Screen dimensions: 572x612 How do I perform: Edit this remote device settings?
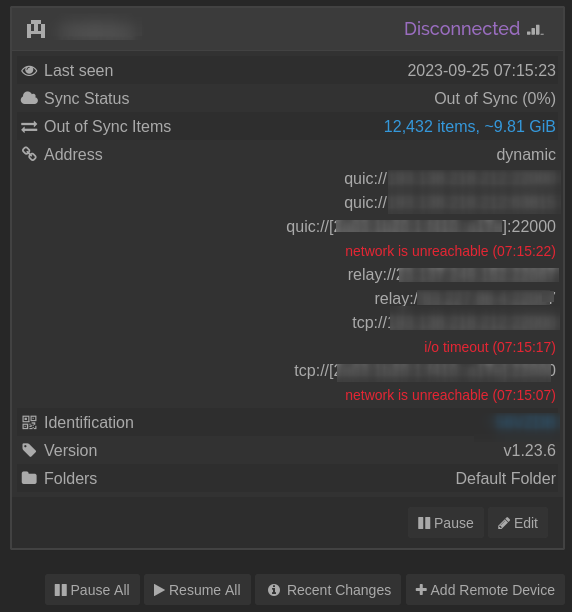point(518,523)
